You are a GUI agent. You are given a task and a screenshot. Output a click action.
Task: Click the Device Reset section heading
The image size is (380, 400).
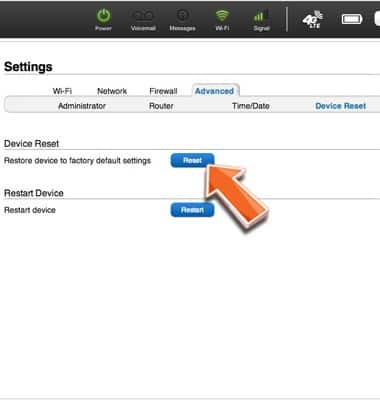coord(32,144)
